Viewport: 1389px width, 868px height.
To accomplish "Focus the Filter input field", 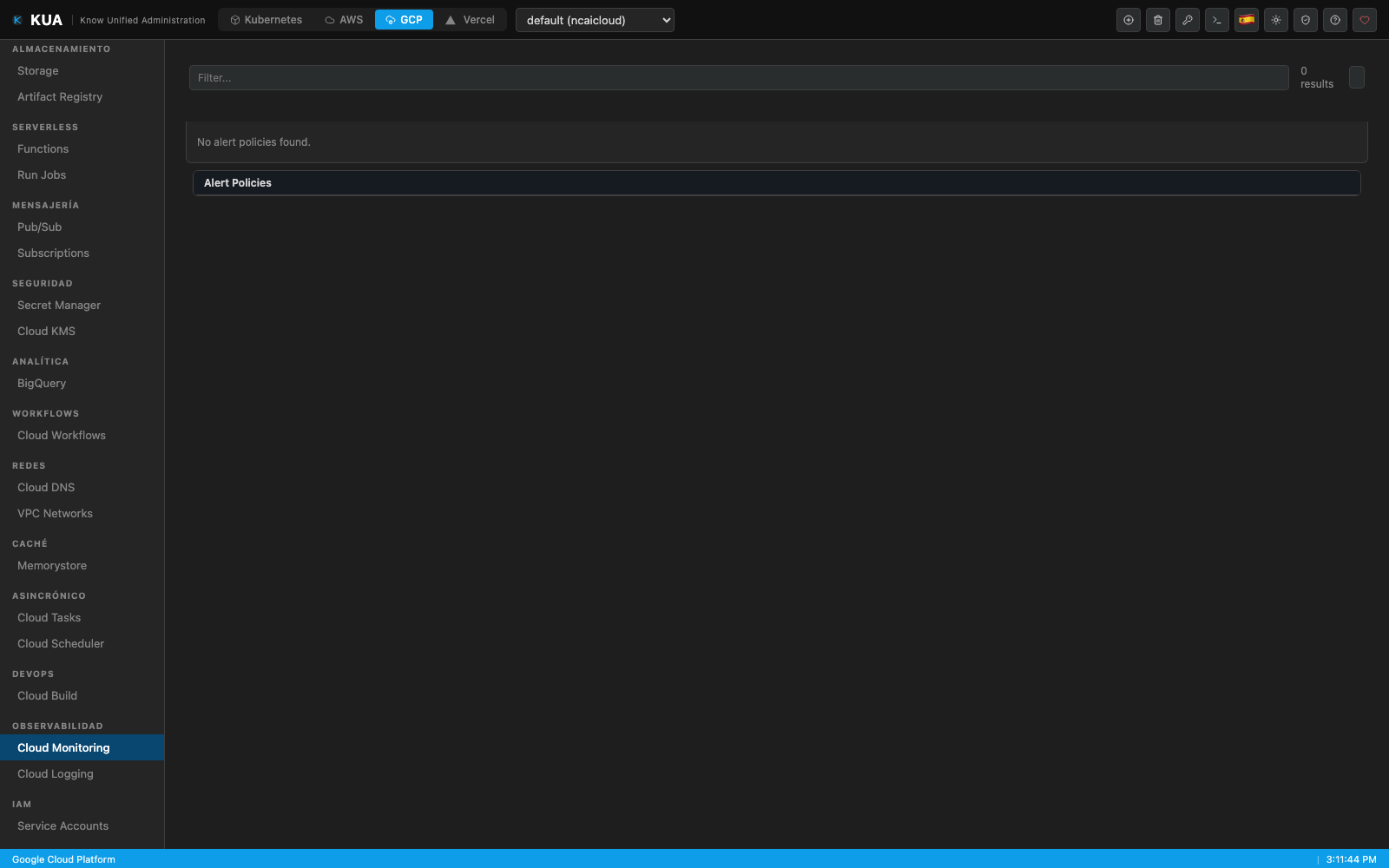I will [x=739, y=77].
